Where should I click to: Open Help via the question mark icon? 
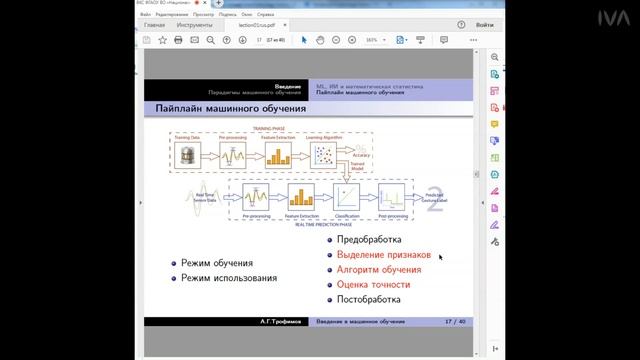461,25
